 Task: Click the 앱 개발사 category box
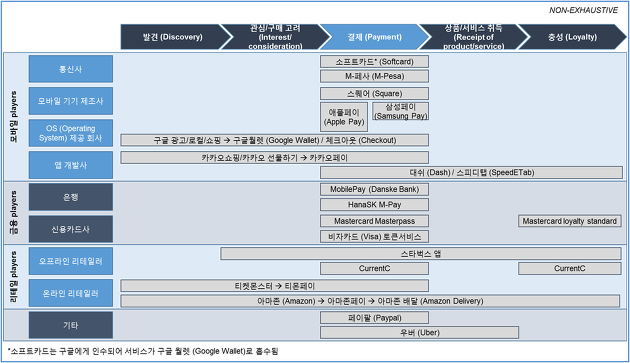click(71, 165)
